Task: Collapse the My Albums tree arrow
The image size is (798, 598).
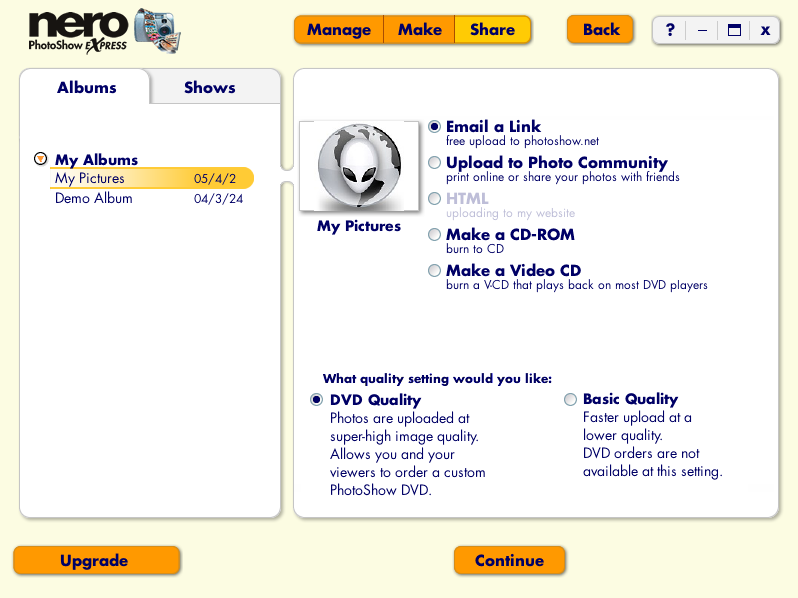Action: (x=40, y=158)
